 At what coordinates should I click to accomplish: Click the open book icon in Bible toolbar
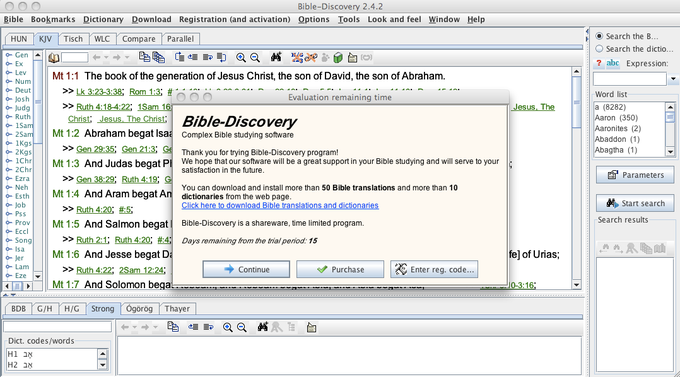[54, 57]
